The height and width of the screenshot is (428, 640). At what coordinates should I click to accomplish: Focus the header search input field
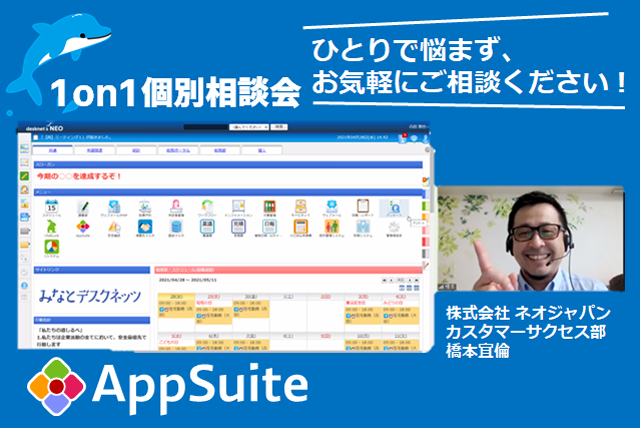click(205, 127)
